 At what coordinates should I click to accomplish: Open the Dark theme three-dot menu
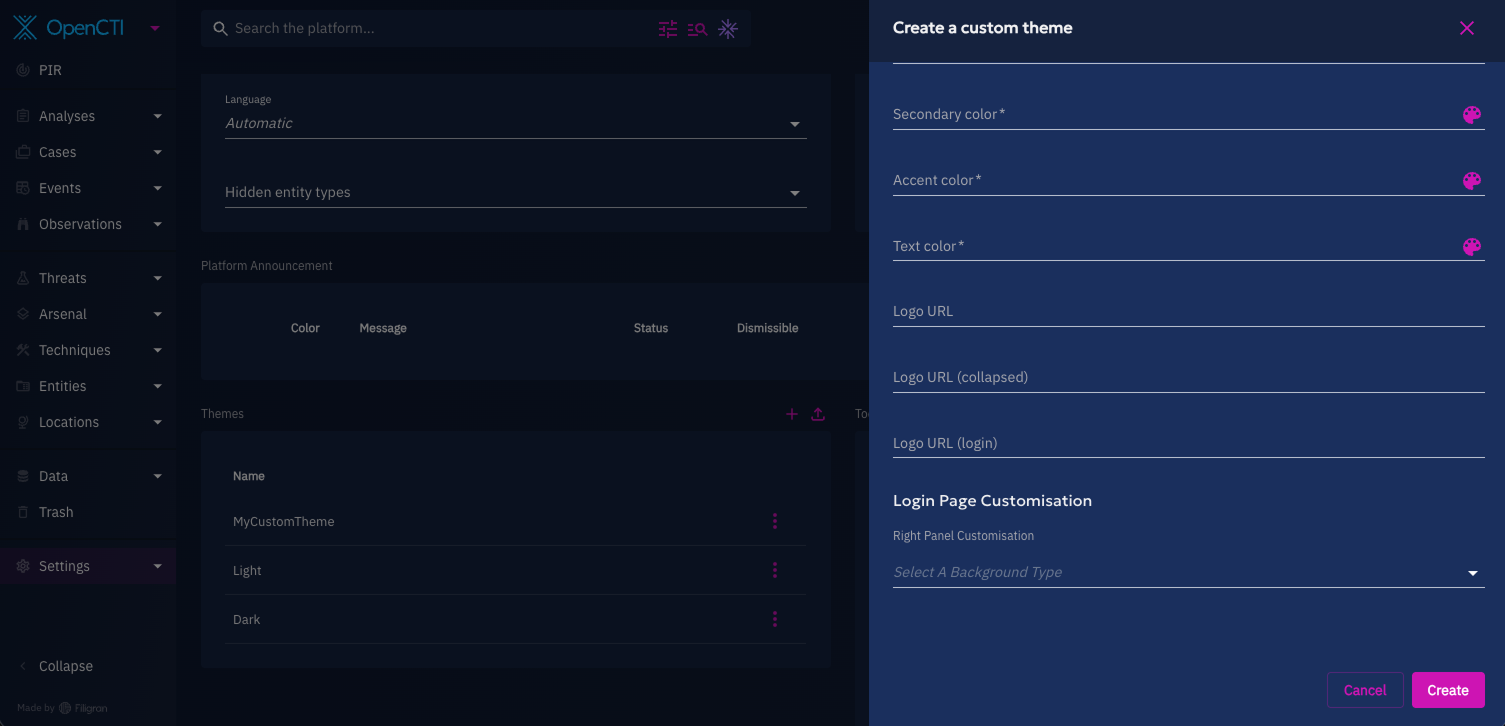pyautogui.click(x=774, y=619)
